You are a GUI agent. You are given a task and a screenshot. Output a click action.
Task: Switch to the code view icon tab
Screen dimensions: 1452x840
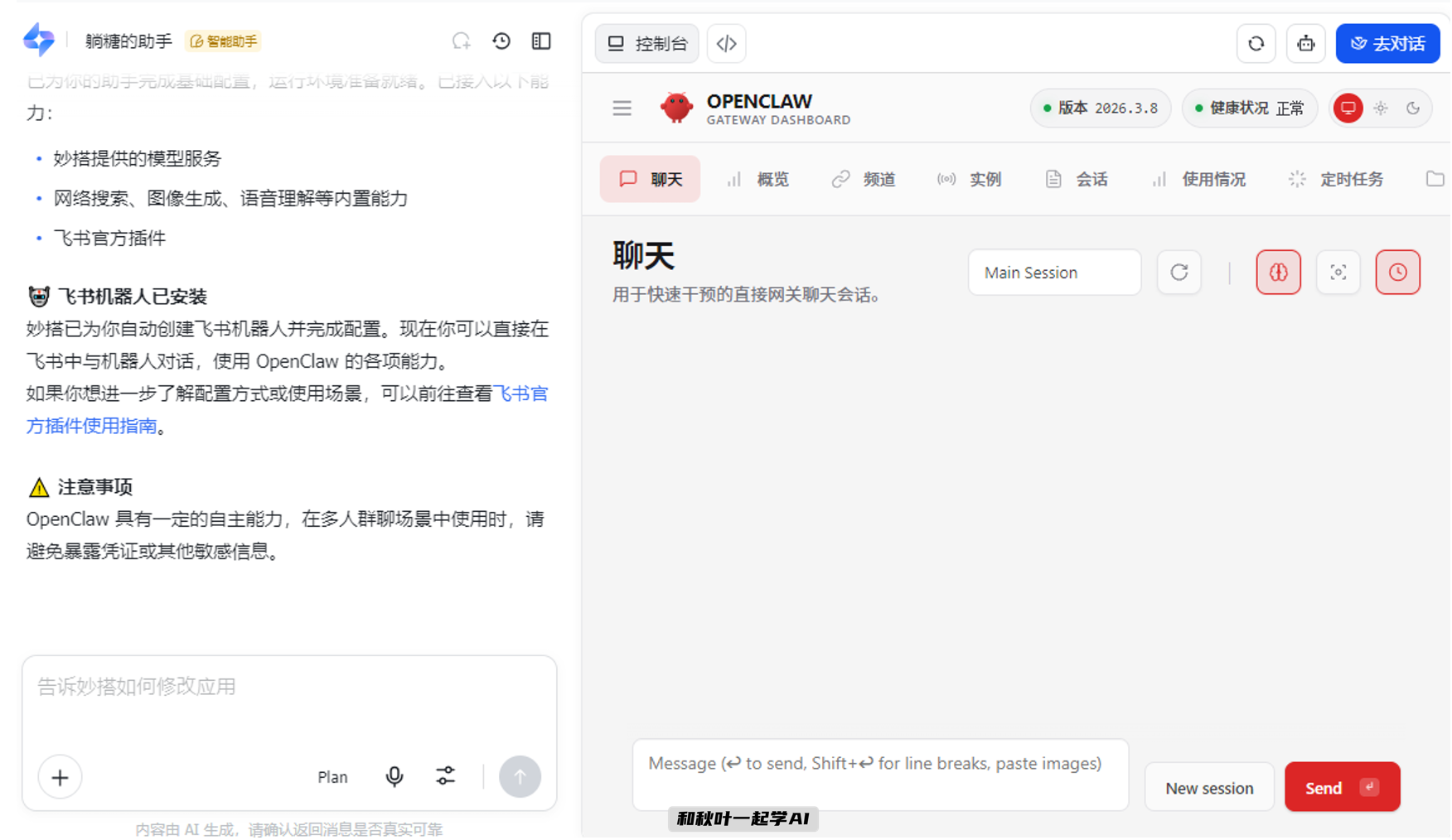click(726, 43)
